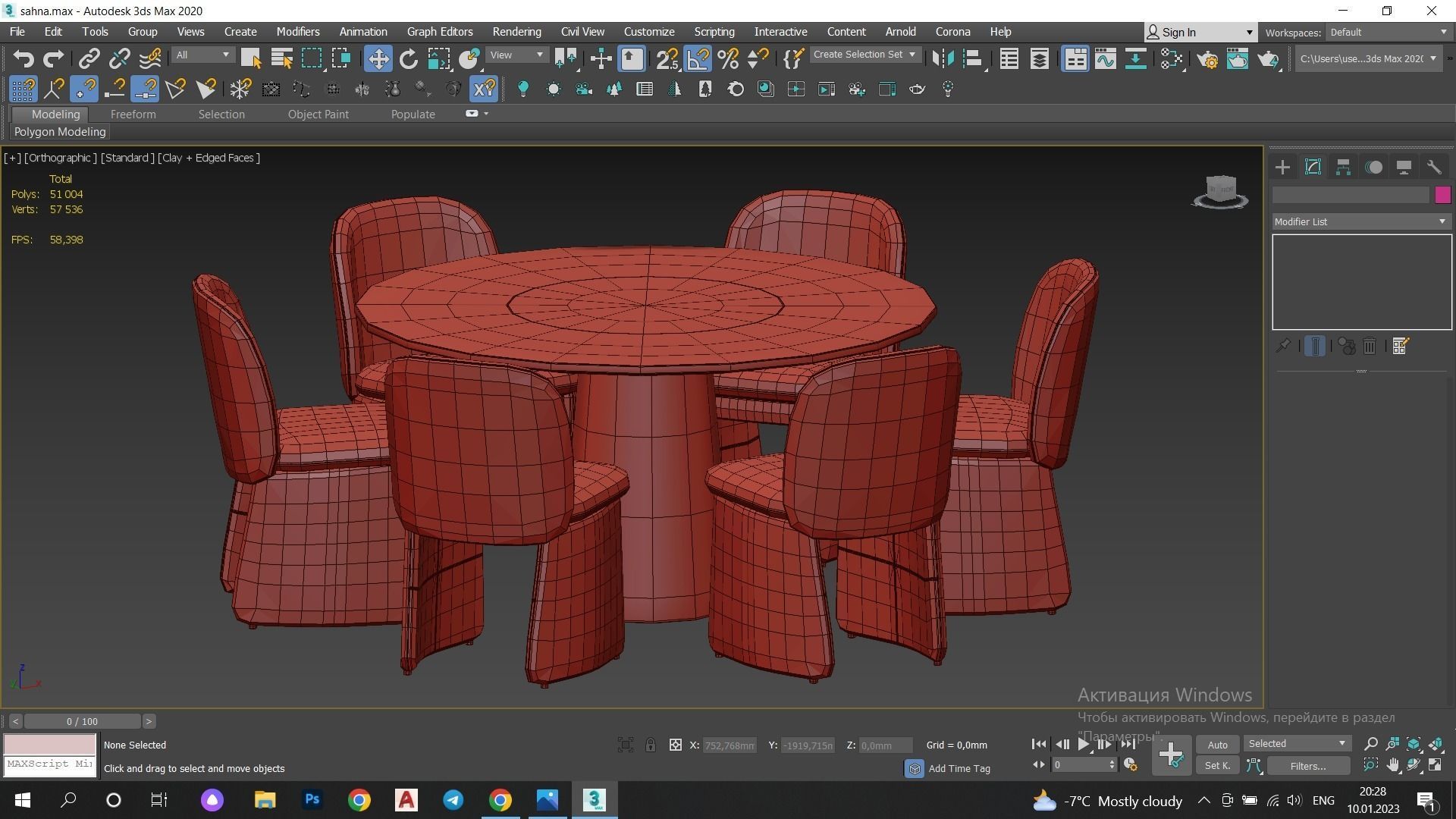Switch to the Freeform ribbon tab

click(x=133, y=115)
